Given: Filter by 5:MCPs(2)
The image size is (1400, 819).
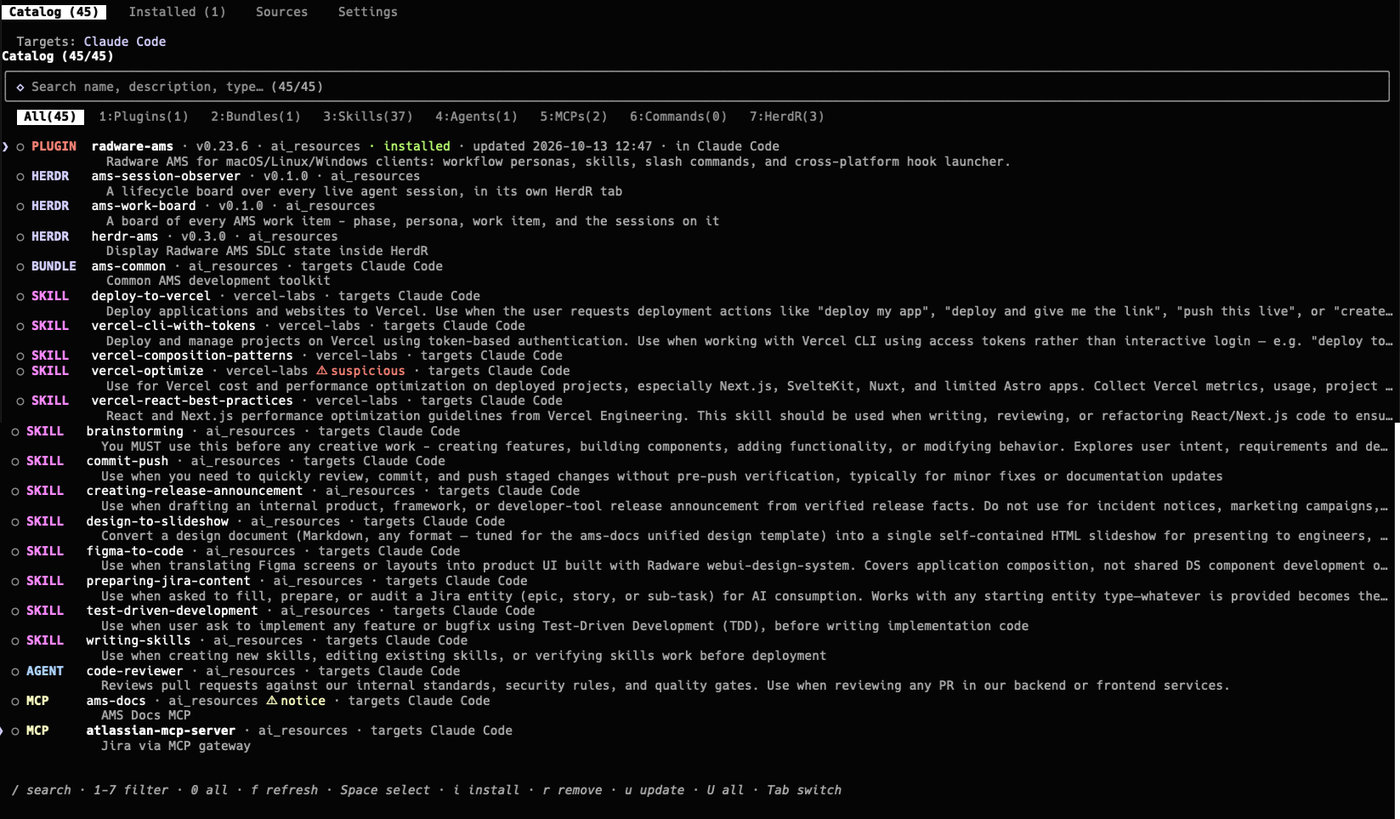Looking at the screenshot, I should click(x=573, y=117).
